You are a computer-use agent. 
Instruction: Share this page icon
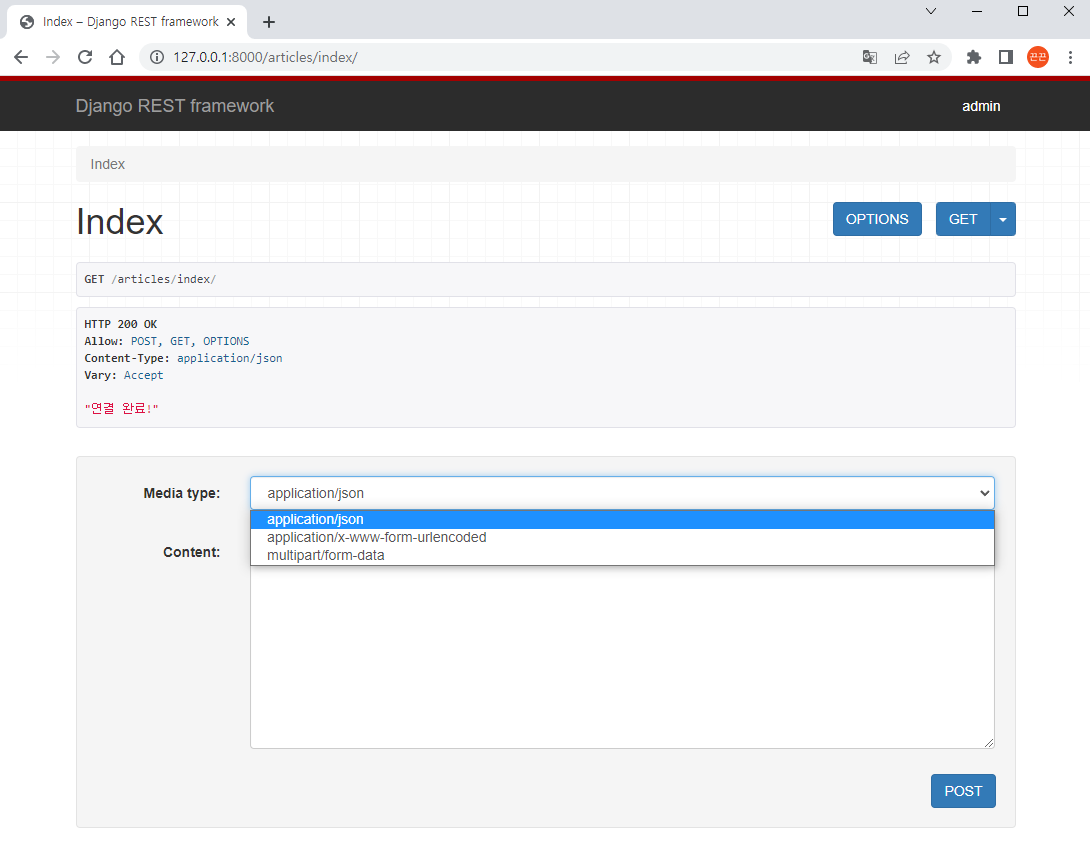click(902, 57)
